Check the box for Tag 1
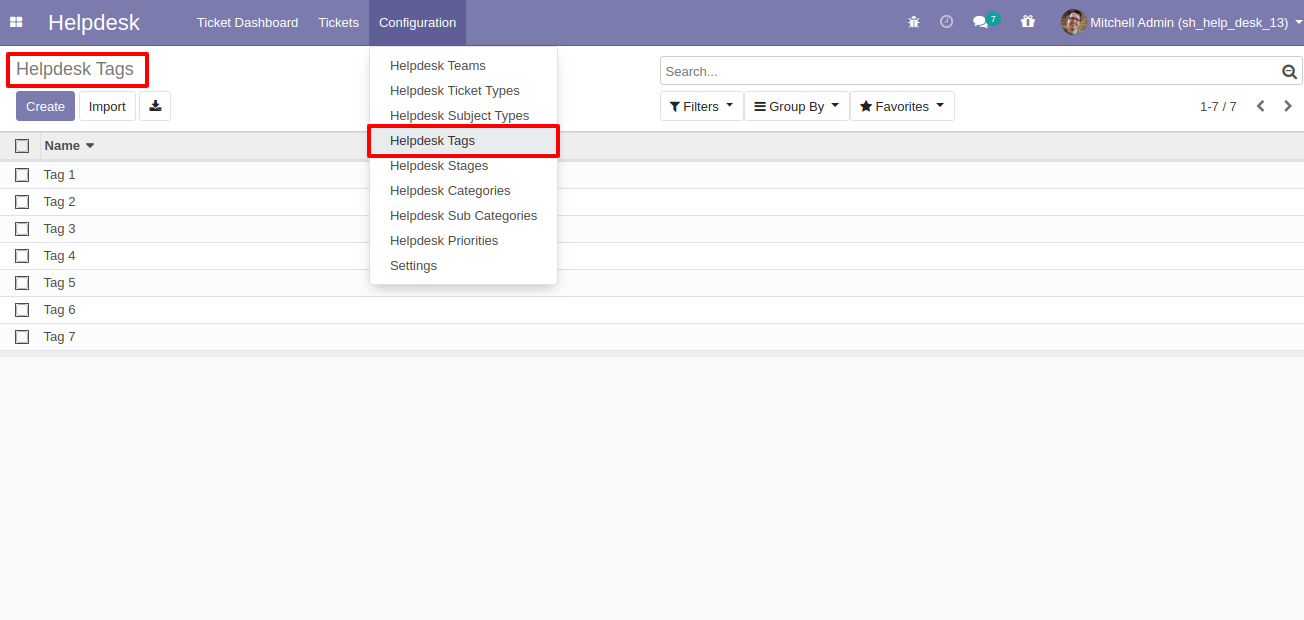 [x=22, y=175]
